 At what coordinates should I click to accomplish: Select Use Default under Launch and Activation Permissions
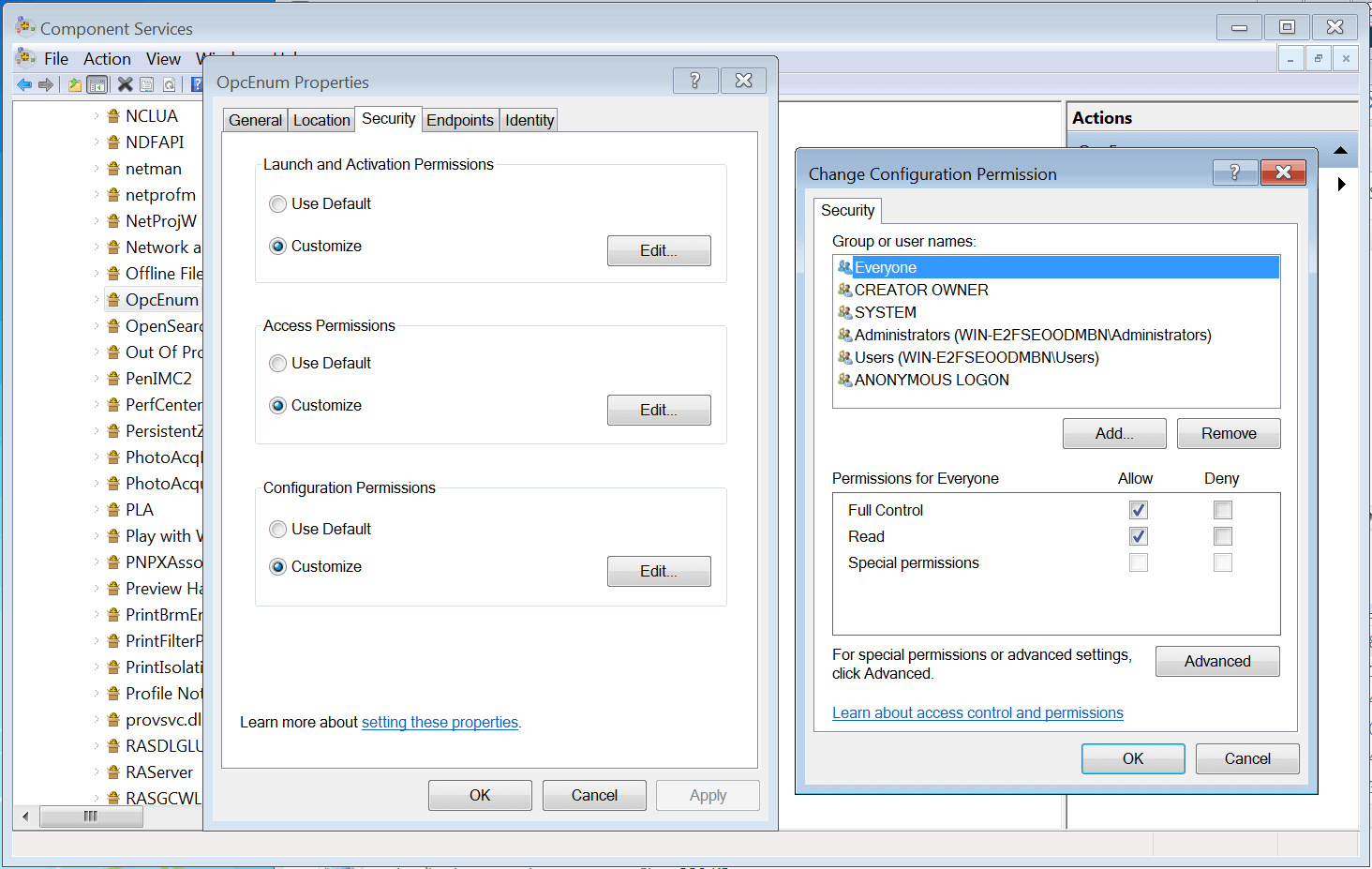pos(277,203)
